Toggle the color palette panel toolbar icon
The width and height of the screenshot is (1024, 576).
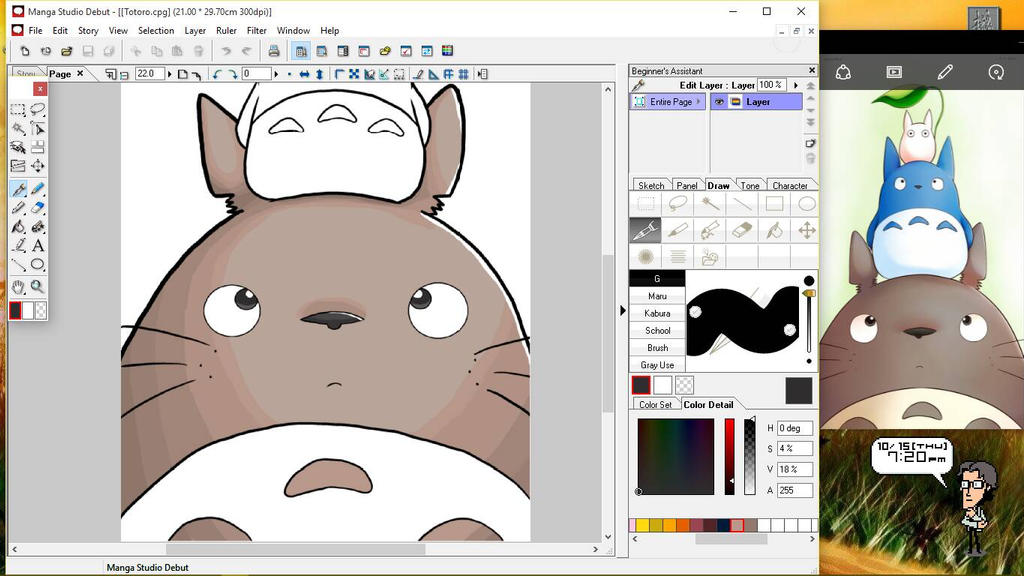tap(447, 51)
